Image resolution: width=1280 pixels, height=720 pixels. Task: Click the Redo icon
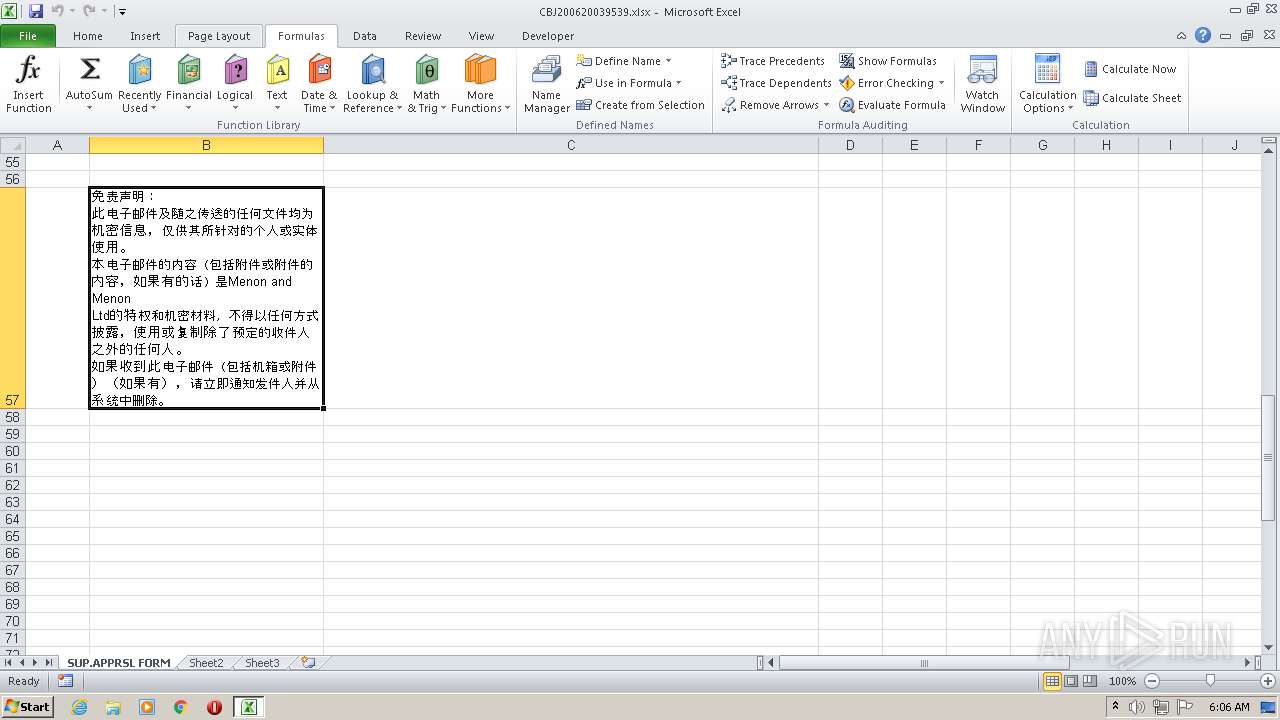pos(89,11)
